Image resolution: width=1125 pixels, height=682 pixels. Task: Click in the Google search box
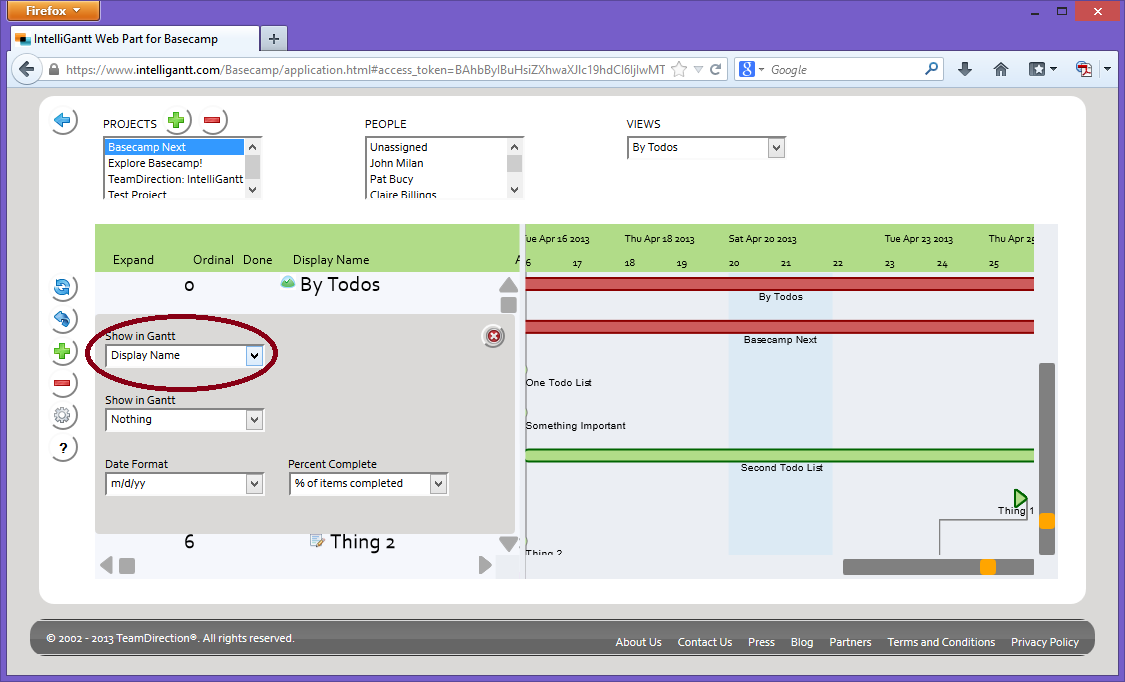coord(845,70)
